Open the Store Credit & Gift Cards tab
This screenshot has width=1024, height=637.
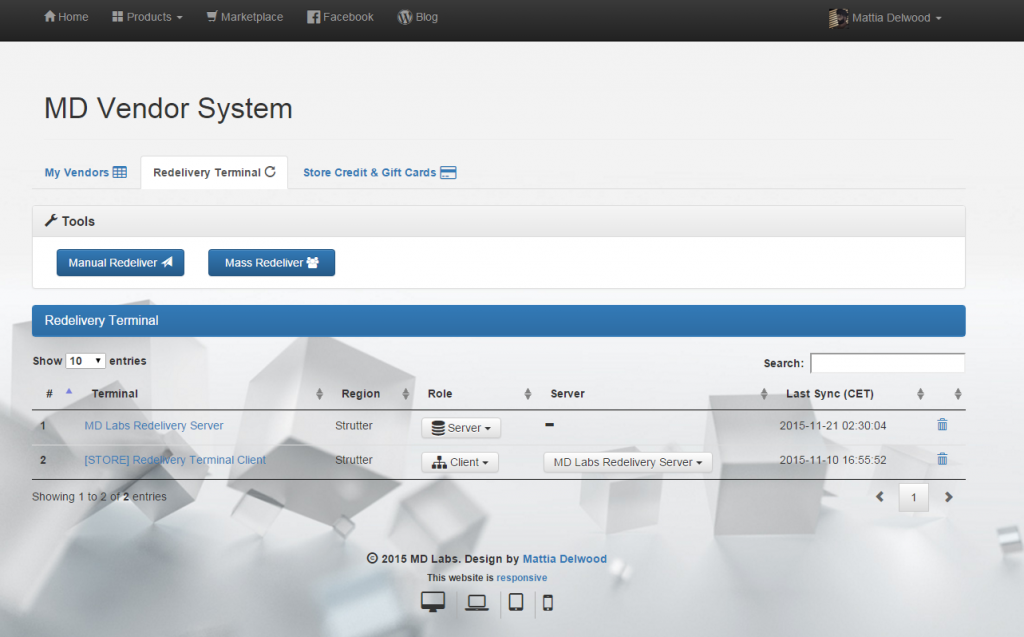pyautogui.click(x=379, y=172)
